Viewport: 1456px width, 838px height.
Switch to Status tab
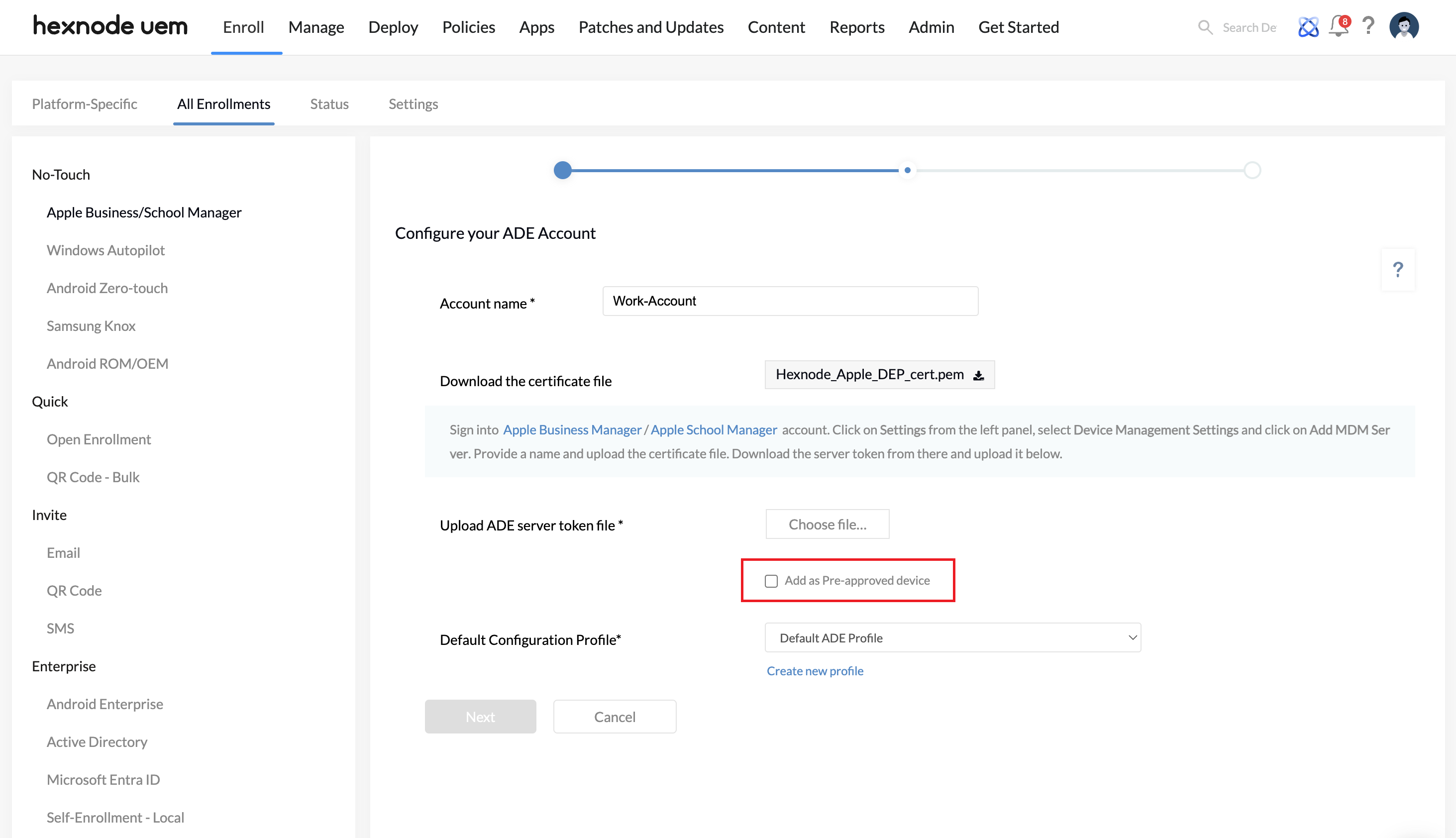(329, 104)
